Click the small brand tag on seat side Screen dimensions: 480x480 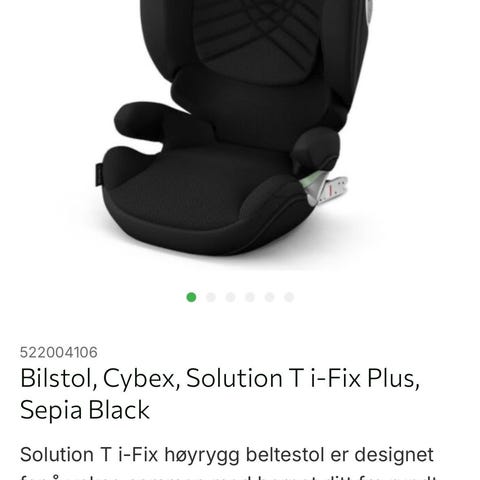click(99, 173)
